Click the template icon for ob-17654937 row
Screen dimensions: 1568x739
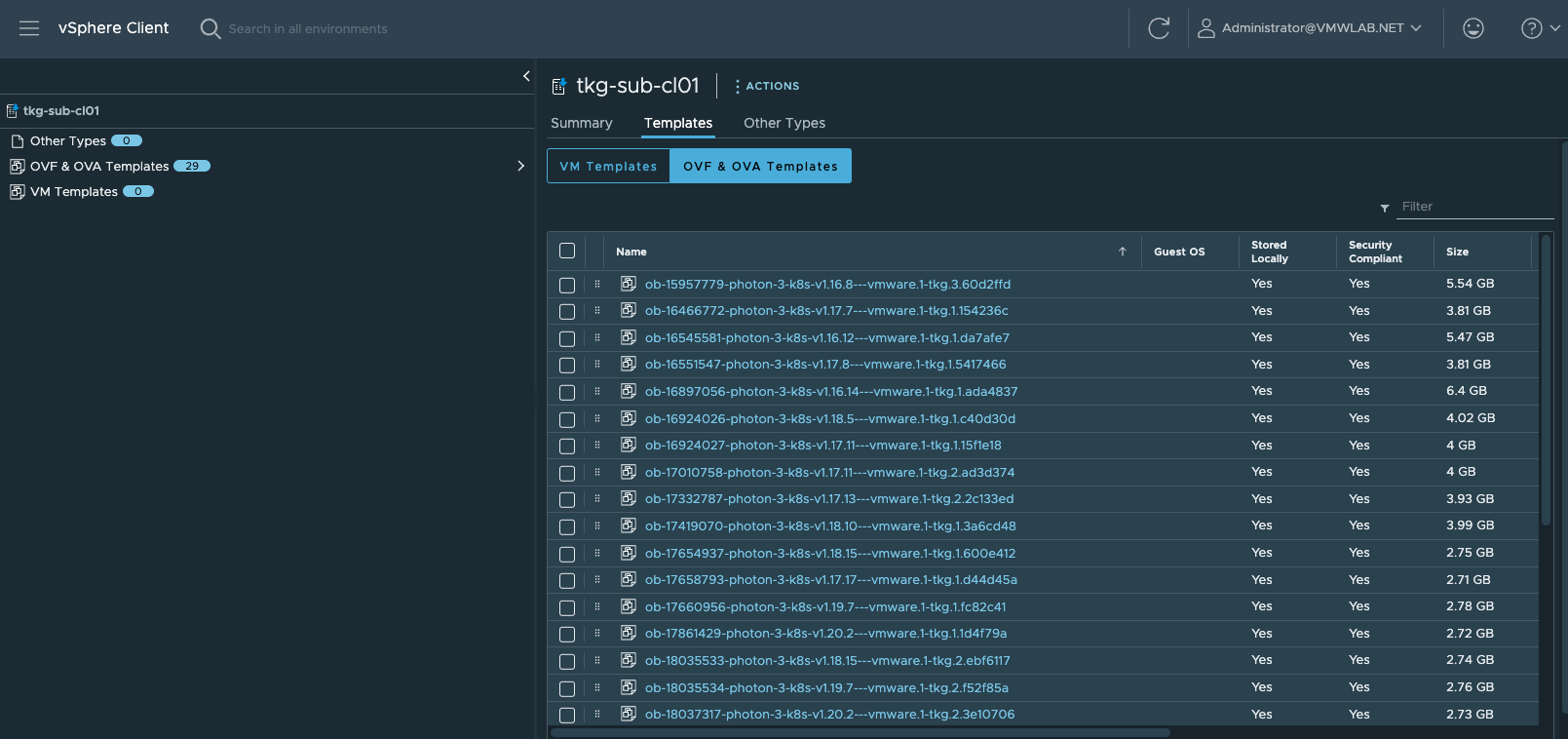click(629, 553)
